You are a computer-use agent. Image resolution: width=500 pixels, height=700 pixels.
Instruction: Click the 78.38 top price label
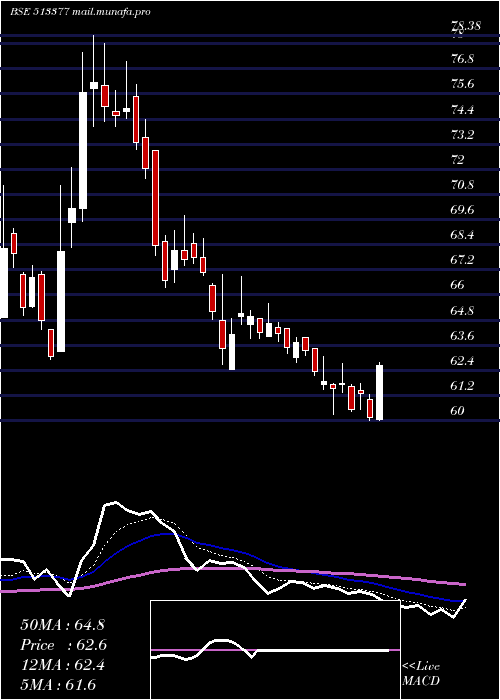click(x=466, y=26)
